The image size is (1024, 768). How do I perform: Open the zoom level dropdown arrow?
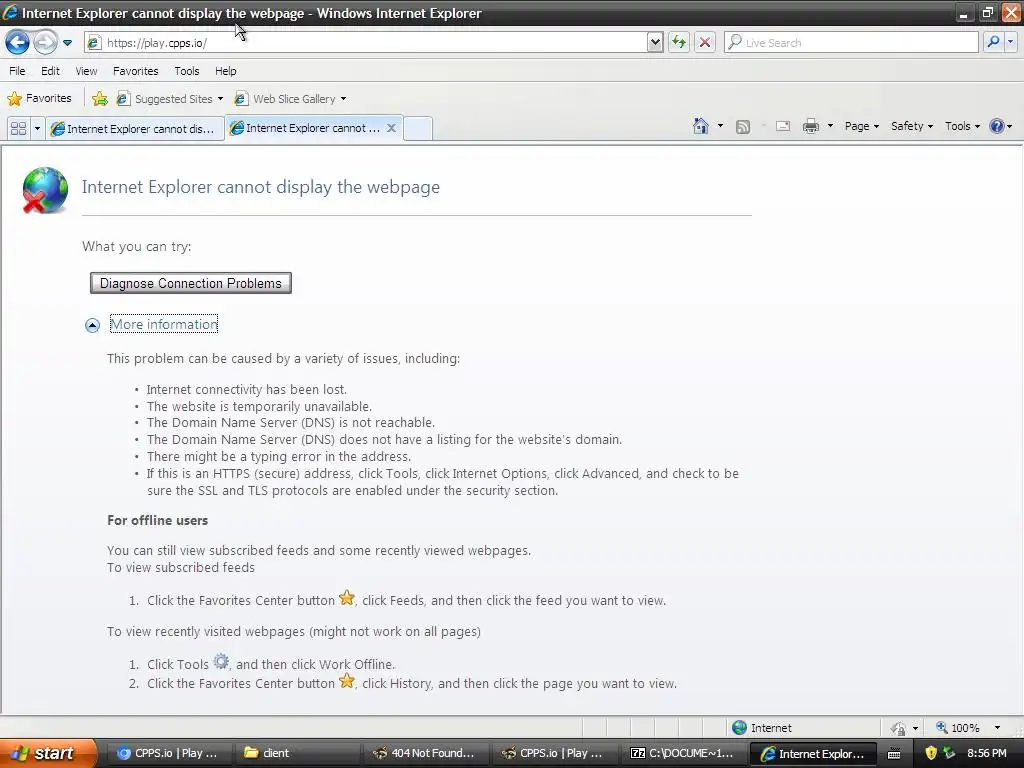click(x=997, y=728)
